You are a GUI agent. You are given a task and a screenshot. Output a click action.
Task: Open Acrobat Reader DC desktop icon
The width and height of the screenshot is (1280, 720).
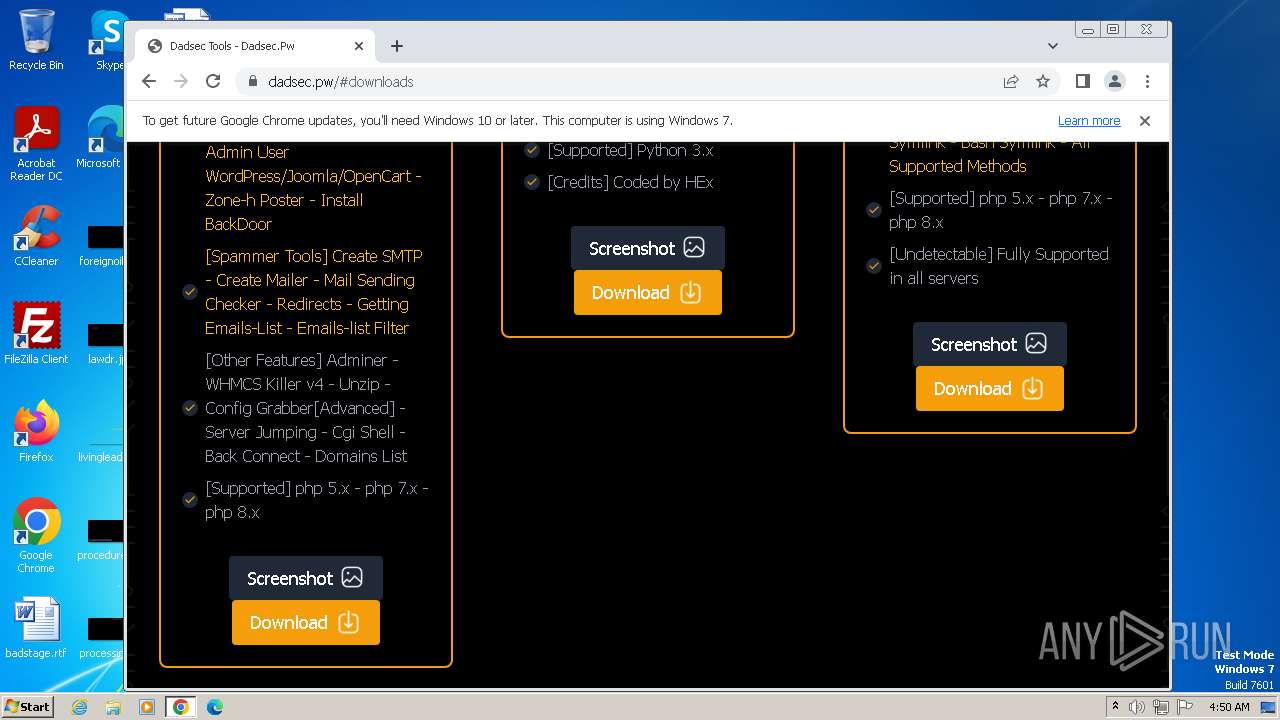(36, 145)
